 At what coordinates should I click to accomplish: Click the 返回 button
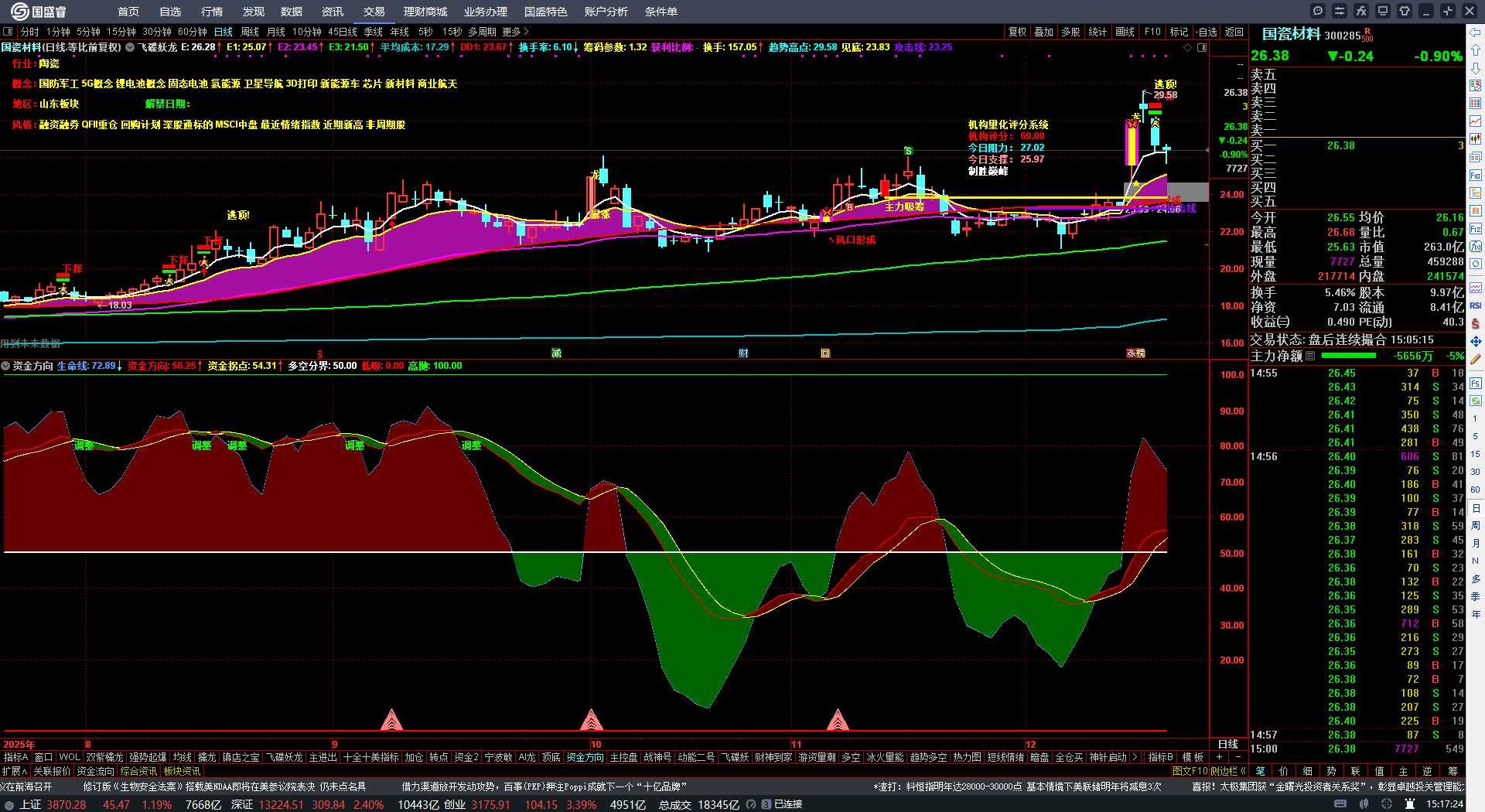click(x=1234, y=32)
